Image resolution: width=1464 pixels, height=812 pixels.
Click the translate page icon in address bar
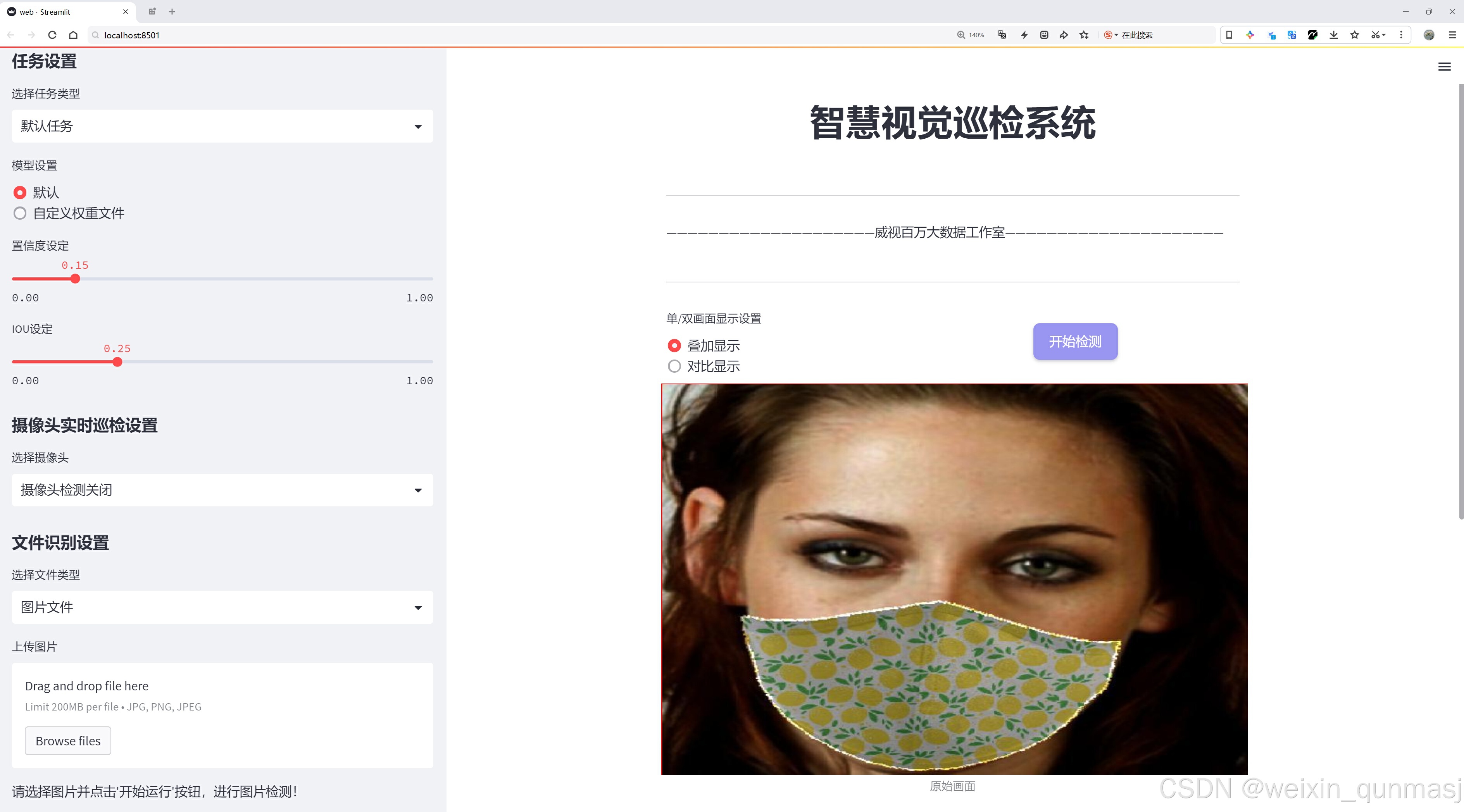1002,35
